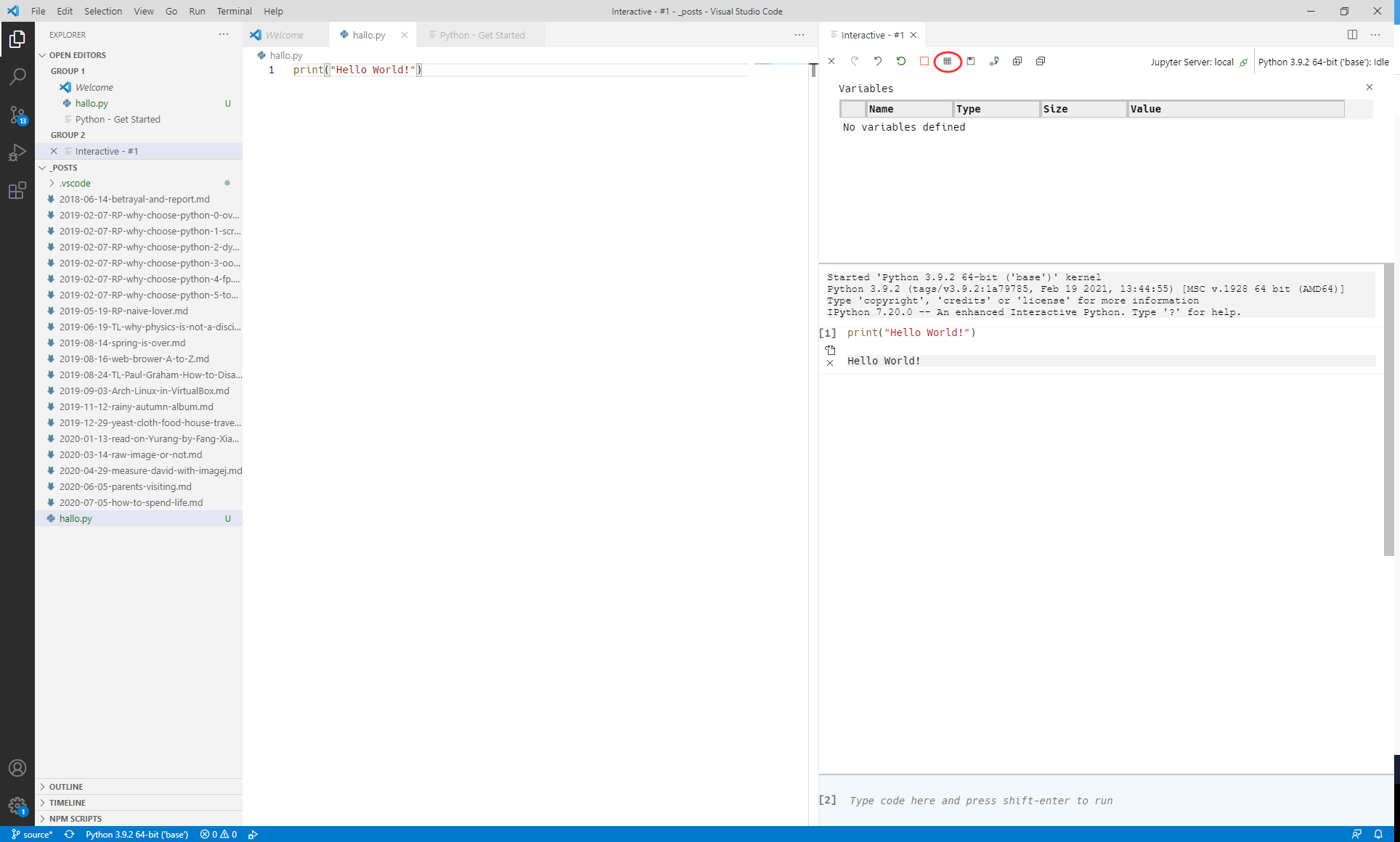The height and width of the screenshot is (842, 1400).
Task: Click the source* branch indicator
Action: click(x=33, y=835)
